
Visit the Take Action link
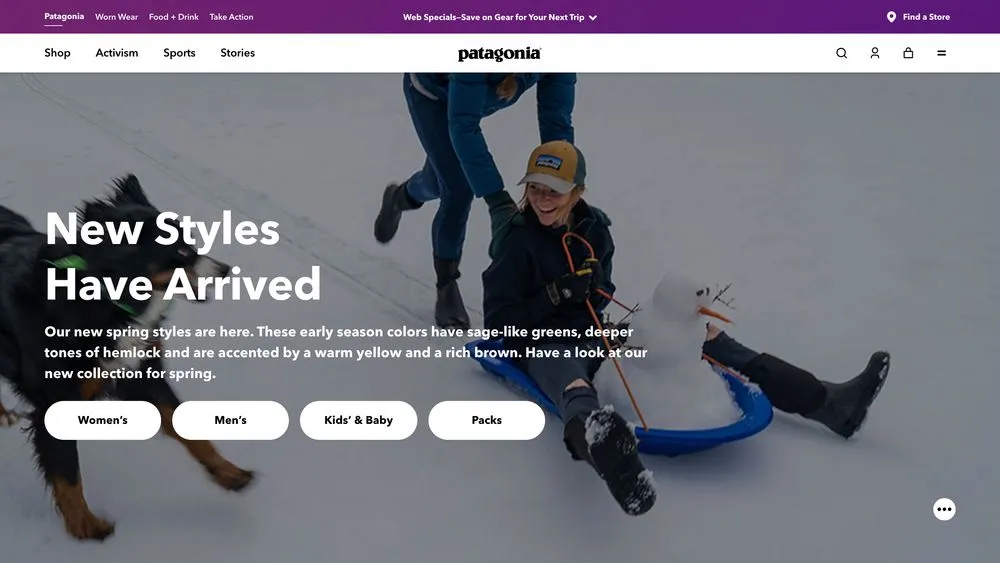231,17
